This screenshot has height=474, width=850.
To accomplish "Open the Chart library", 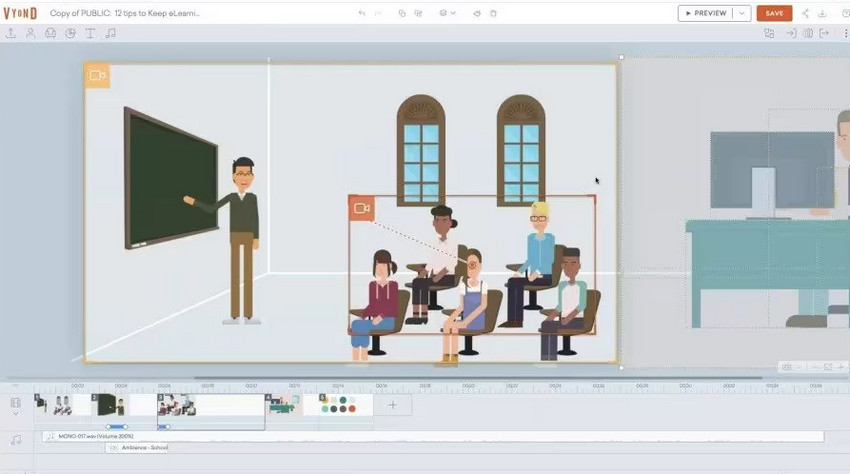I will point(70,33).
